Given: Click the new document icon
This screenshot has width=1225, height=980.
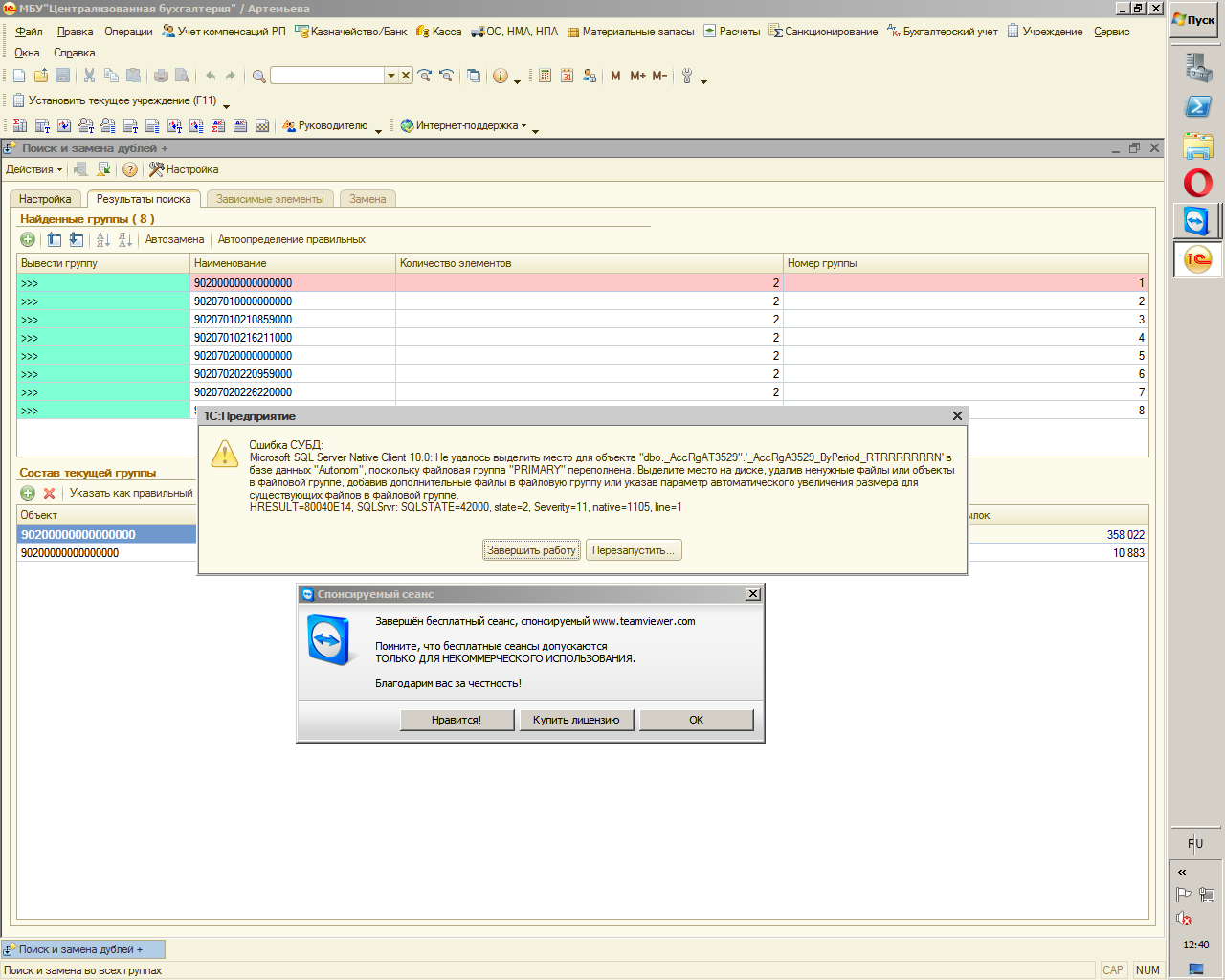Looking at the screenshot, I should (x=19, y=76).
